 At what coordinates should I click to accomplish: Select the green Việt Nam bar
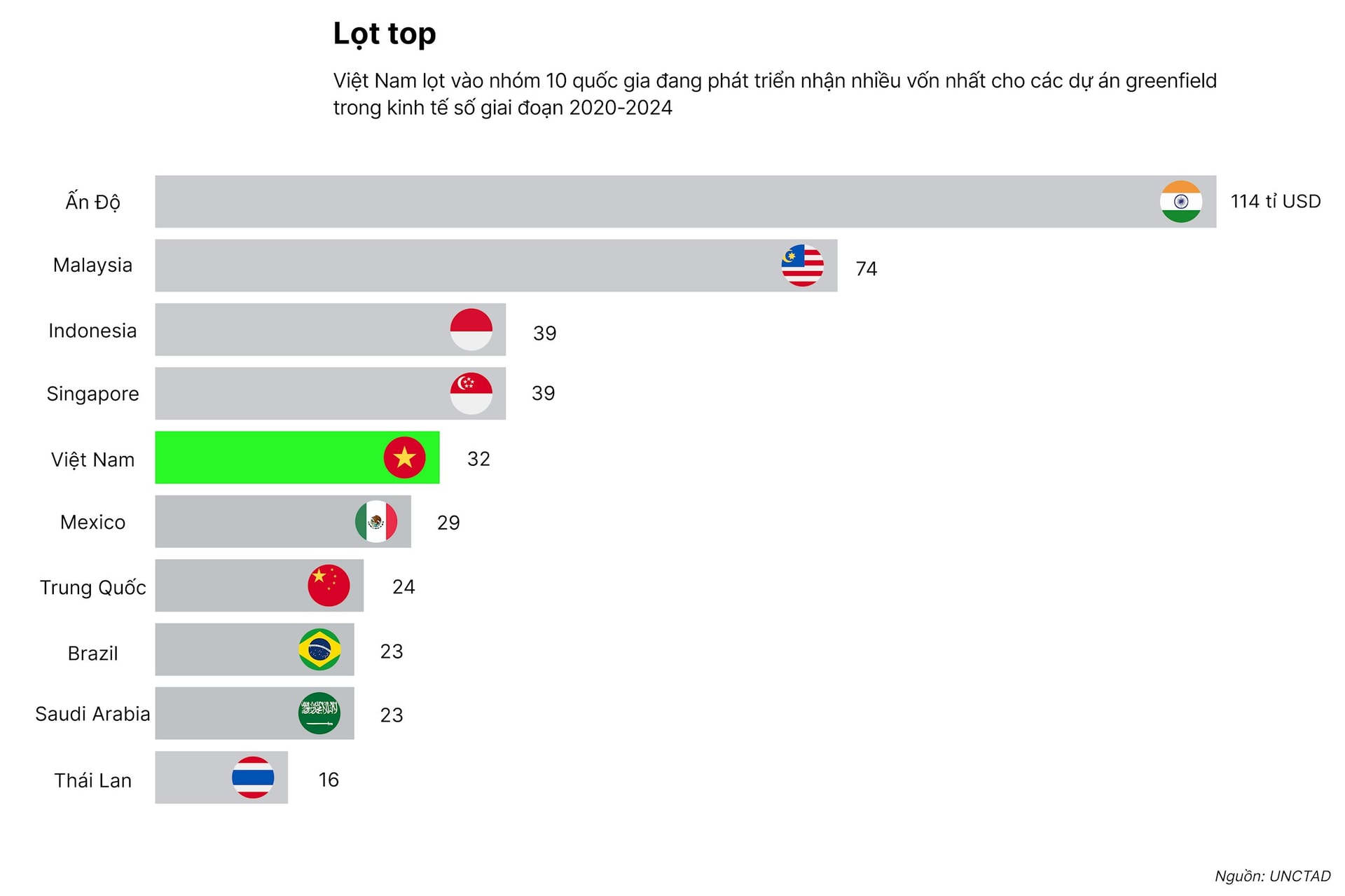point(297,457)
